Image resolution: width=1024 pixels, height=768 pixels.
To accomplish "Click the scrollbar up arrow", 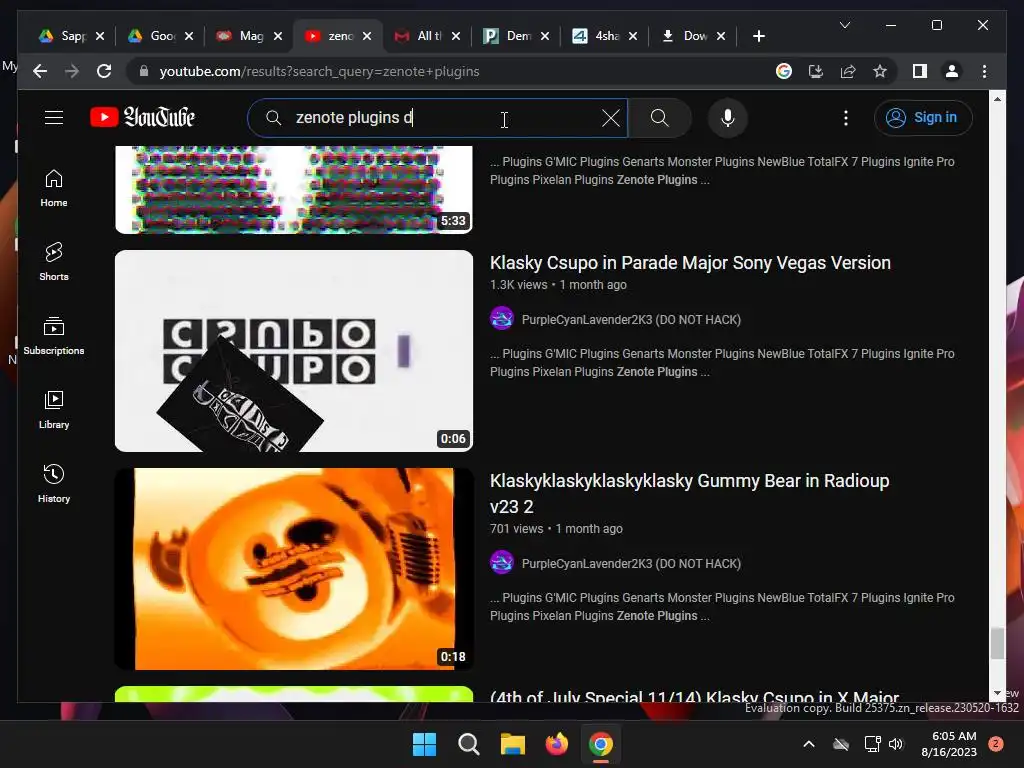I will click(x=997, y=99).
